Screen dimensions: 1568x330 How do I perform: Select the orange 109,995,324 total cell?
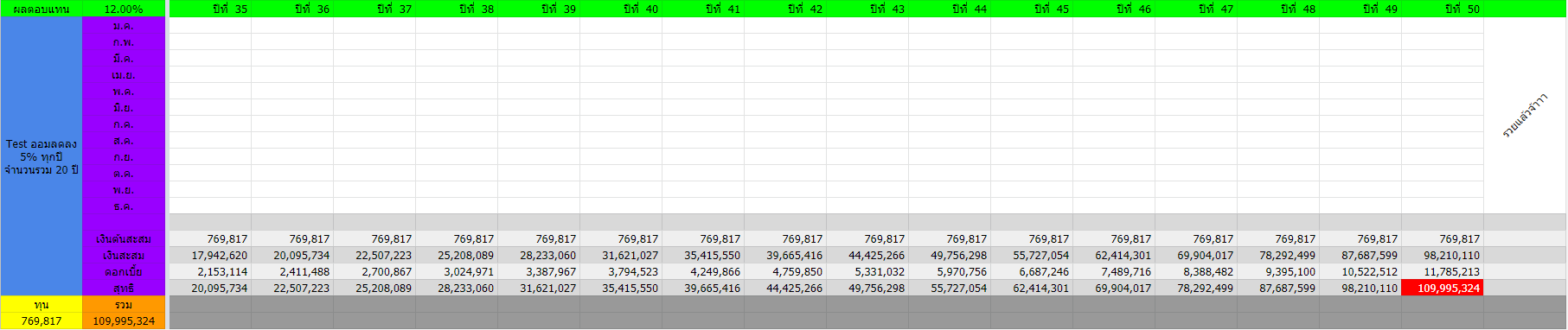pyautogui.click(x=124, y=321)
